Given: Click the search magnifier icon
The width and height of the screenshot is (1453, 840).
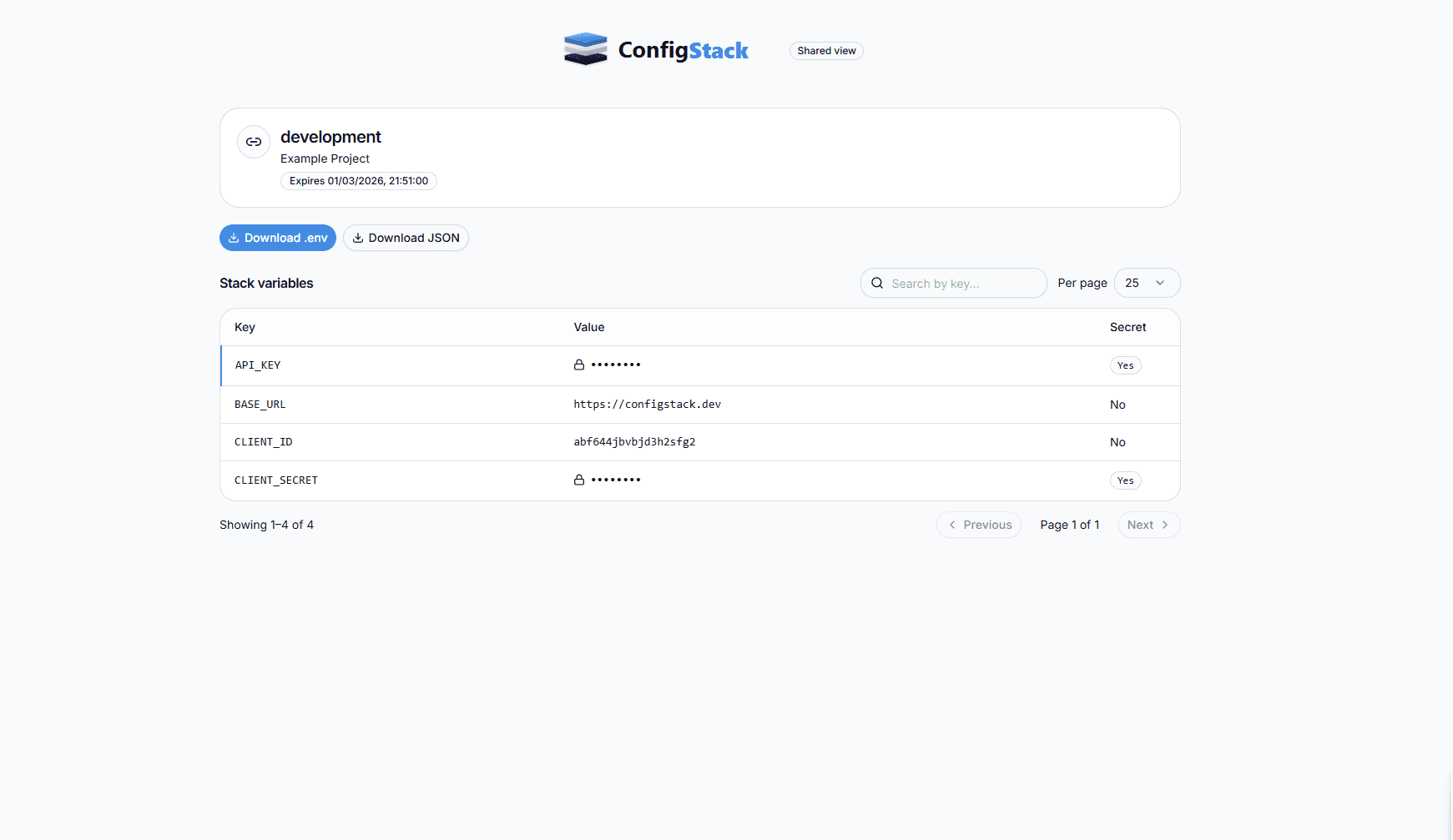Looking at the screenshot, I should tap(877, 283).
